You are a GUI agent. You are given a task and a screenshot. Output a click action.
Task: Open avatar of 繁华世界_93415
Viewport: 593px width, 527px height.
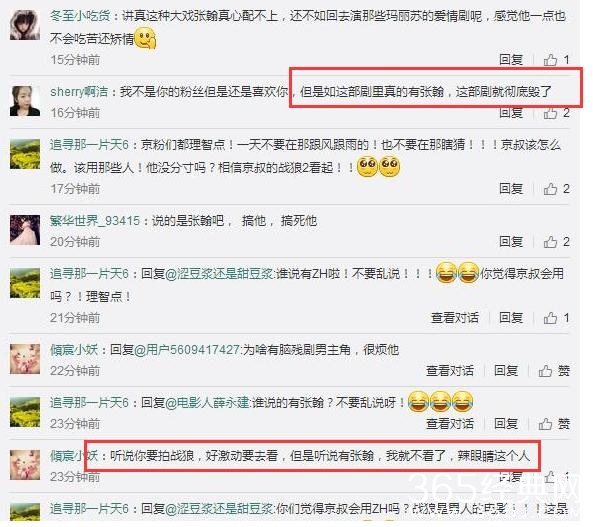[x=25, y=230]
